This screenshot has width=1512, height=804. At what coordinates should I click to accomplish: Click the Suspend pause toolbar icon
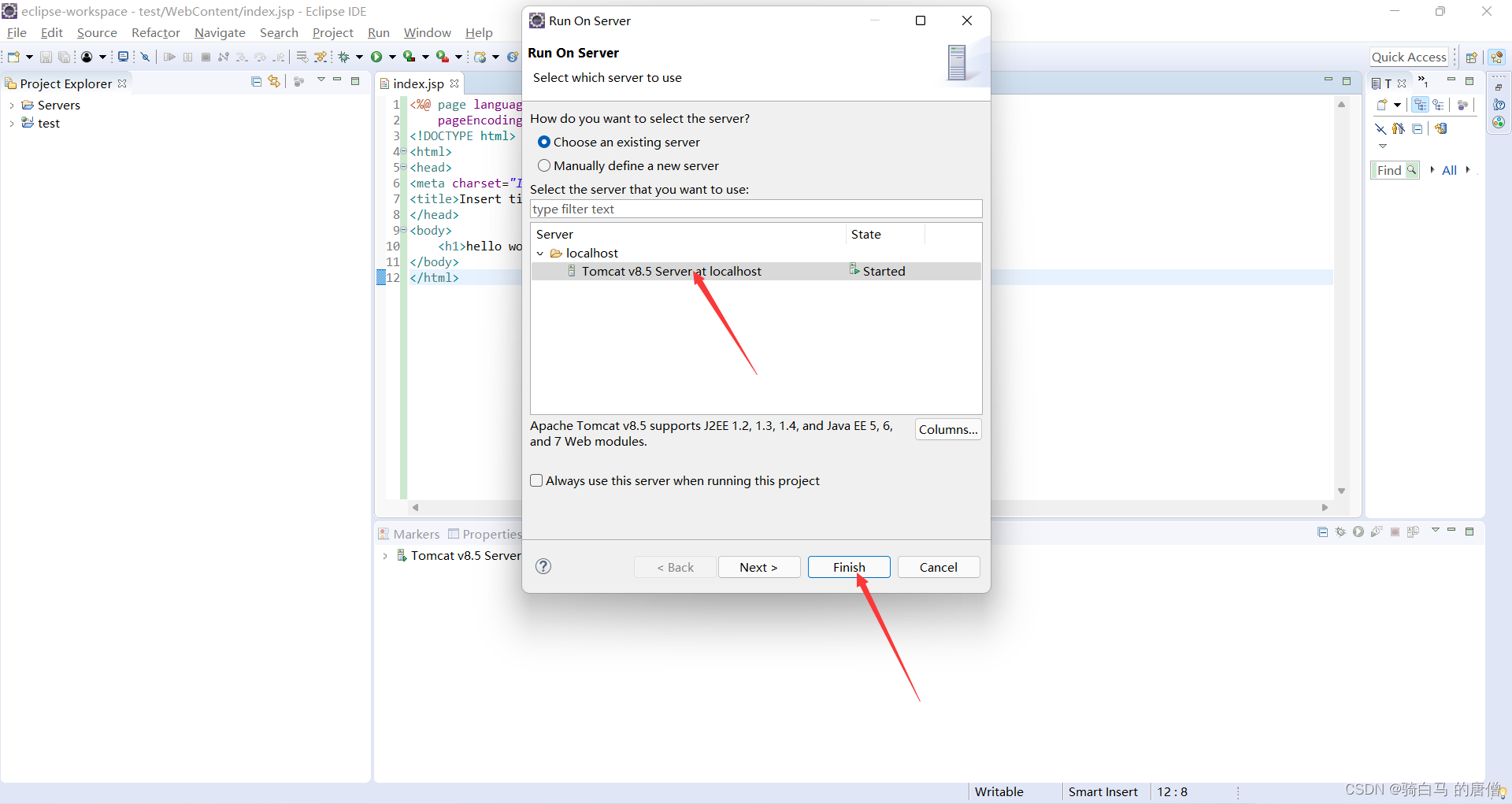[187, 57]
